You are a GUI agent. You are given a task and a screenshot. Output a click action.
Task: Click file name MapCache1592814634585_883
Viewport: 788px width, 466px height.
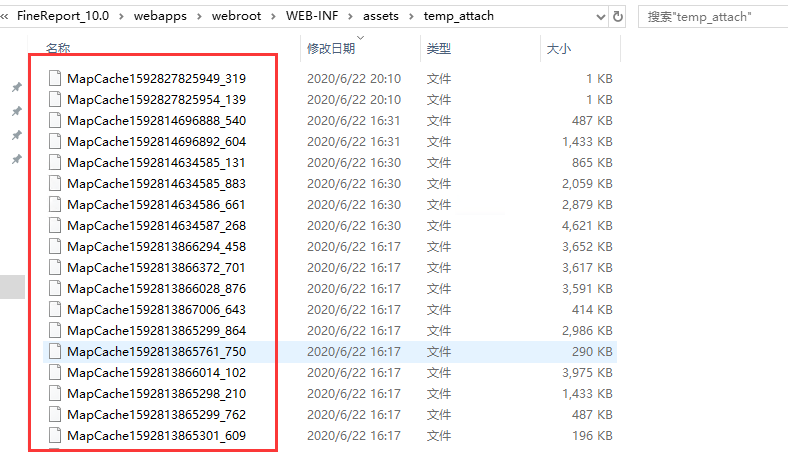[156, 183]
